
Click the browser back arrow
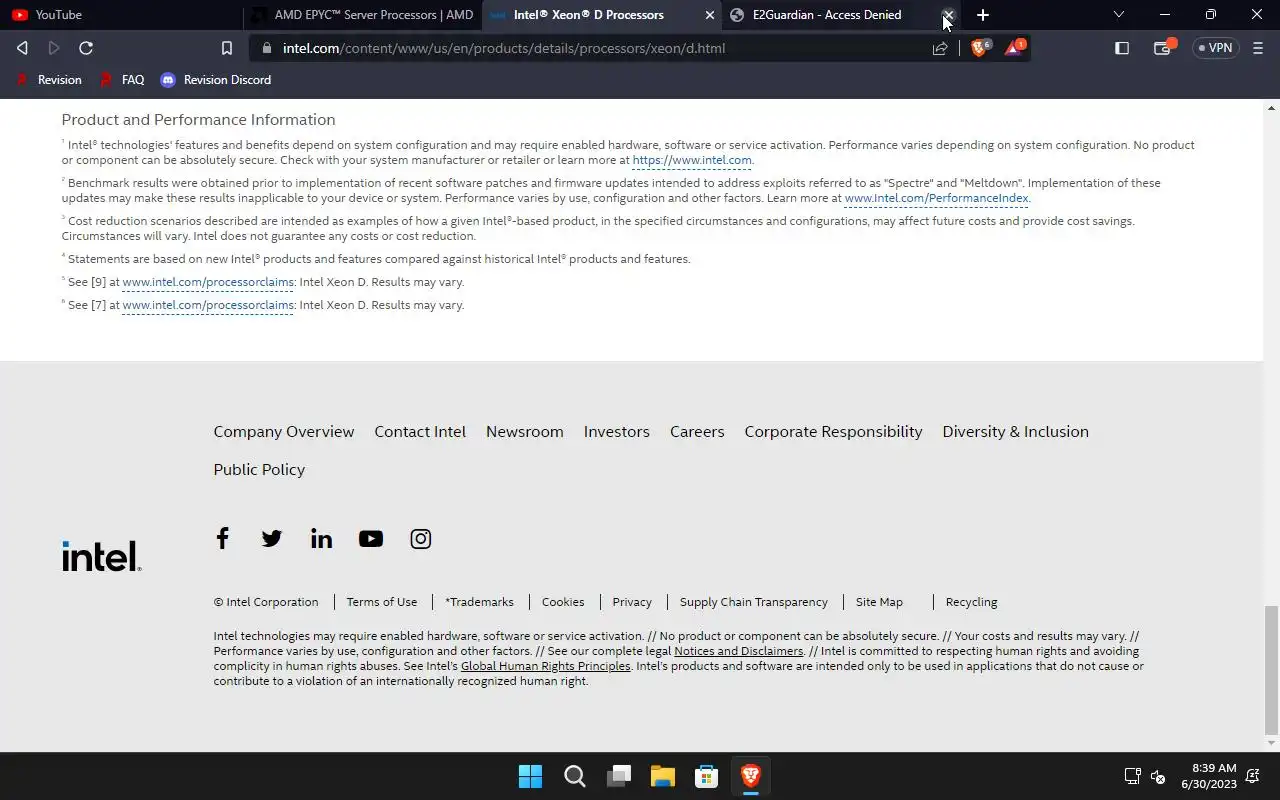pyautogui.click(x=22, y=48)
